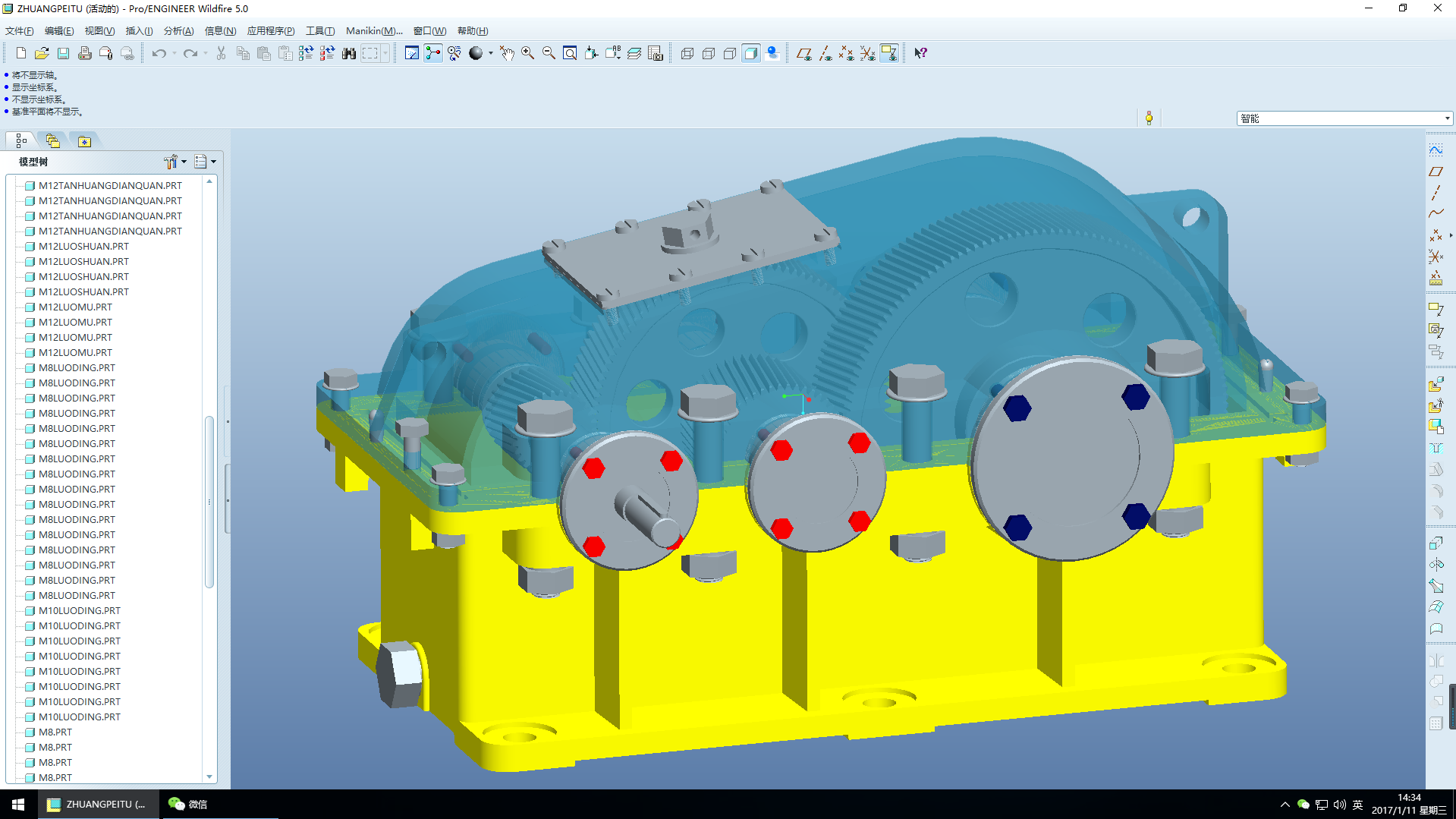
Task: Toggle datum planes visibility
Action: click(804, 53)
